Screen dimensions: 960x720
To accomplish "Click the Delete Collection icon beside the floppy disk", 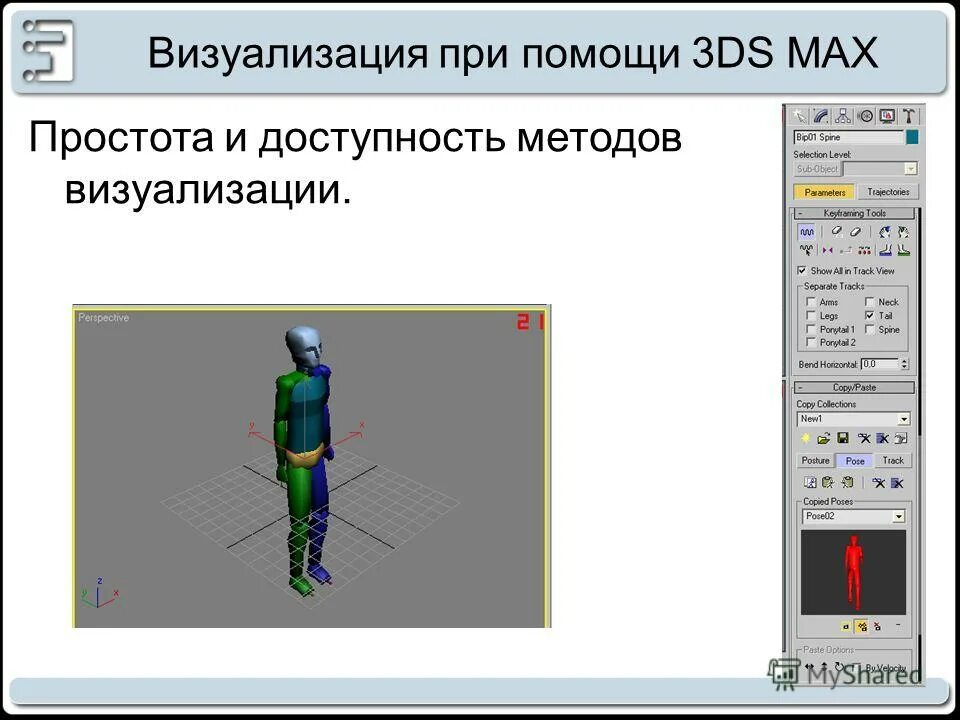I will (x=864, y=438).
